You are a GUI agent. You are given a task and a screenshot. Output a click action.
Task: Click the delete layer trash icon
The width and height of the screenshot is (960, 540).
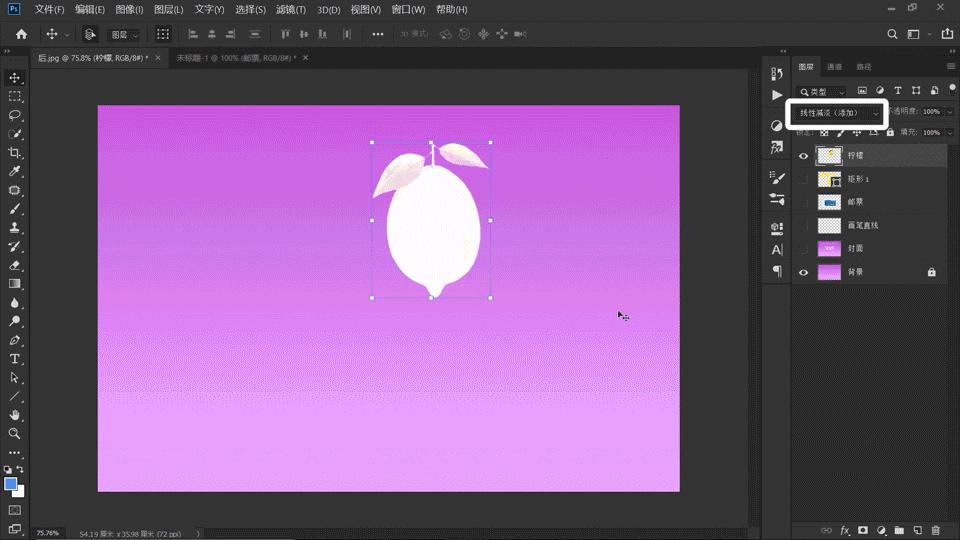point(936,530)
